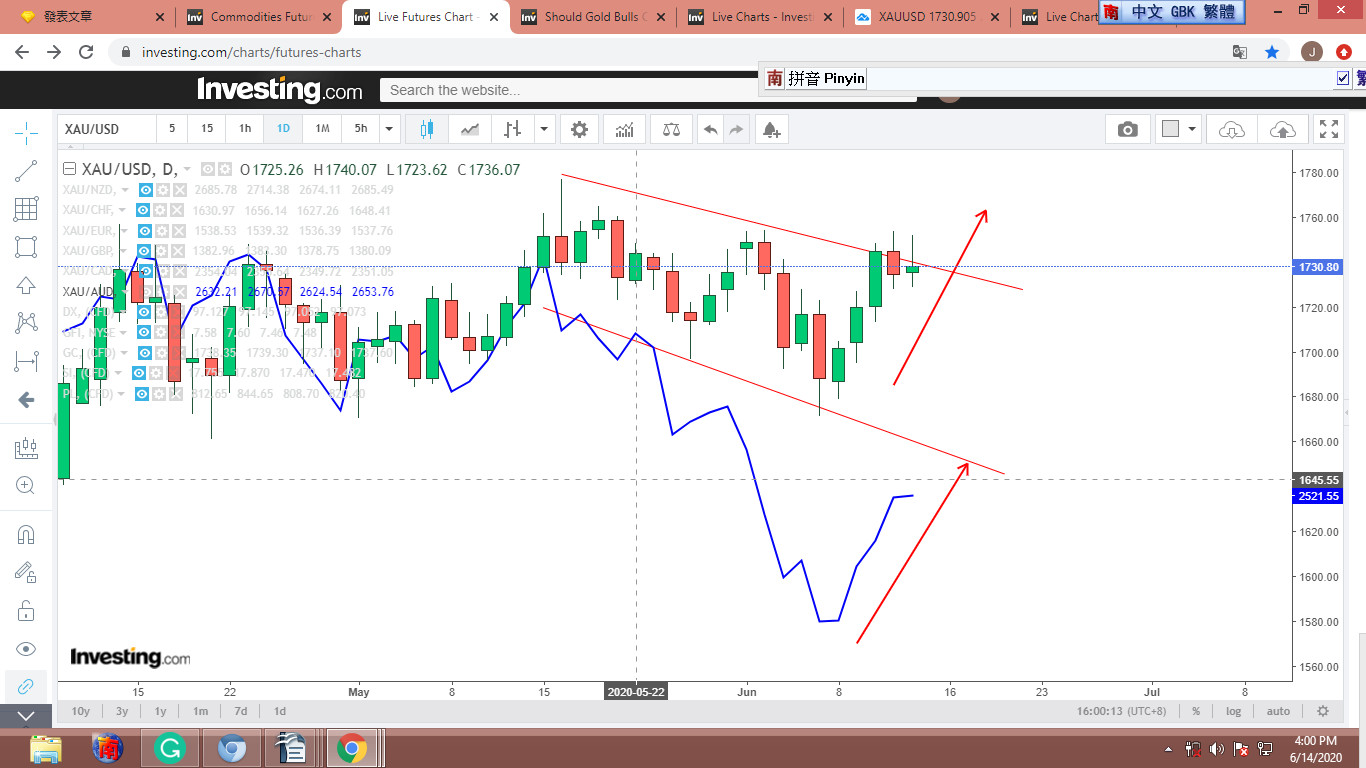This screenshot has width=1366, height=768.
Task: Set the chart range to 1y
Action: (160, 711)
